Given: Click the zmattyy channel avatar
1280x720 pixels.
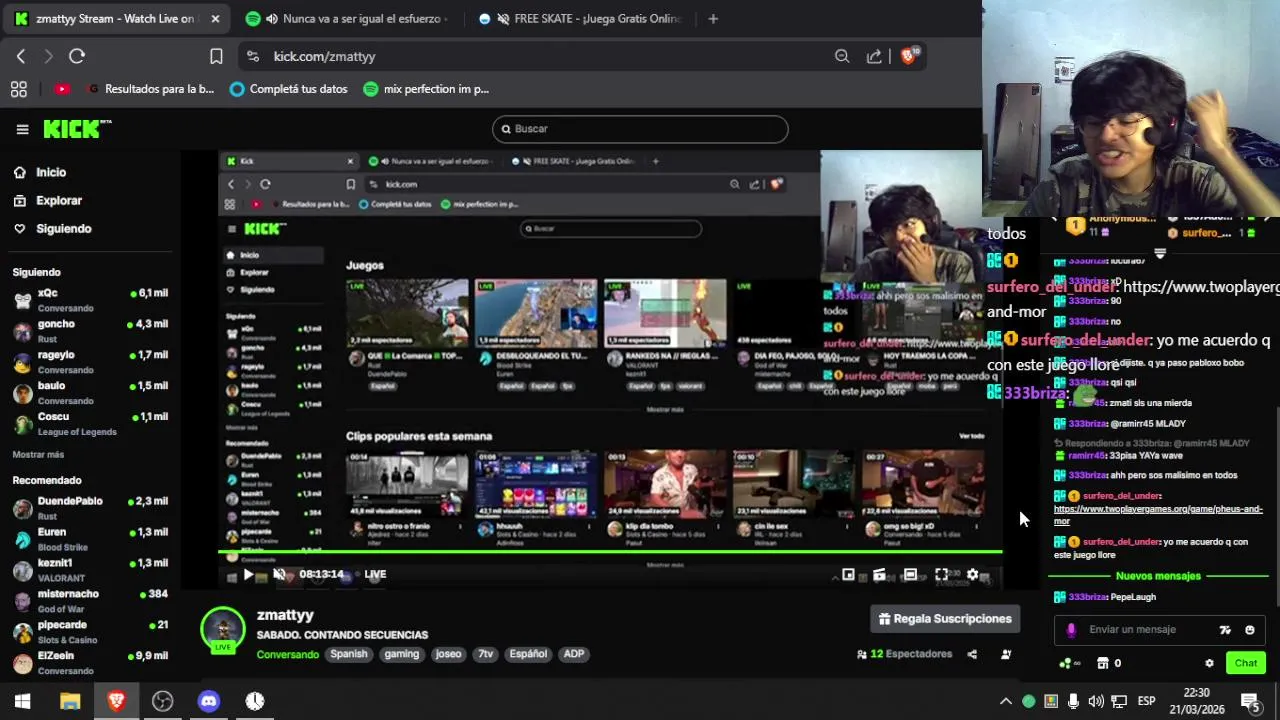Looking at the screenshot, I should point(222,630).
